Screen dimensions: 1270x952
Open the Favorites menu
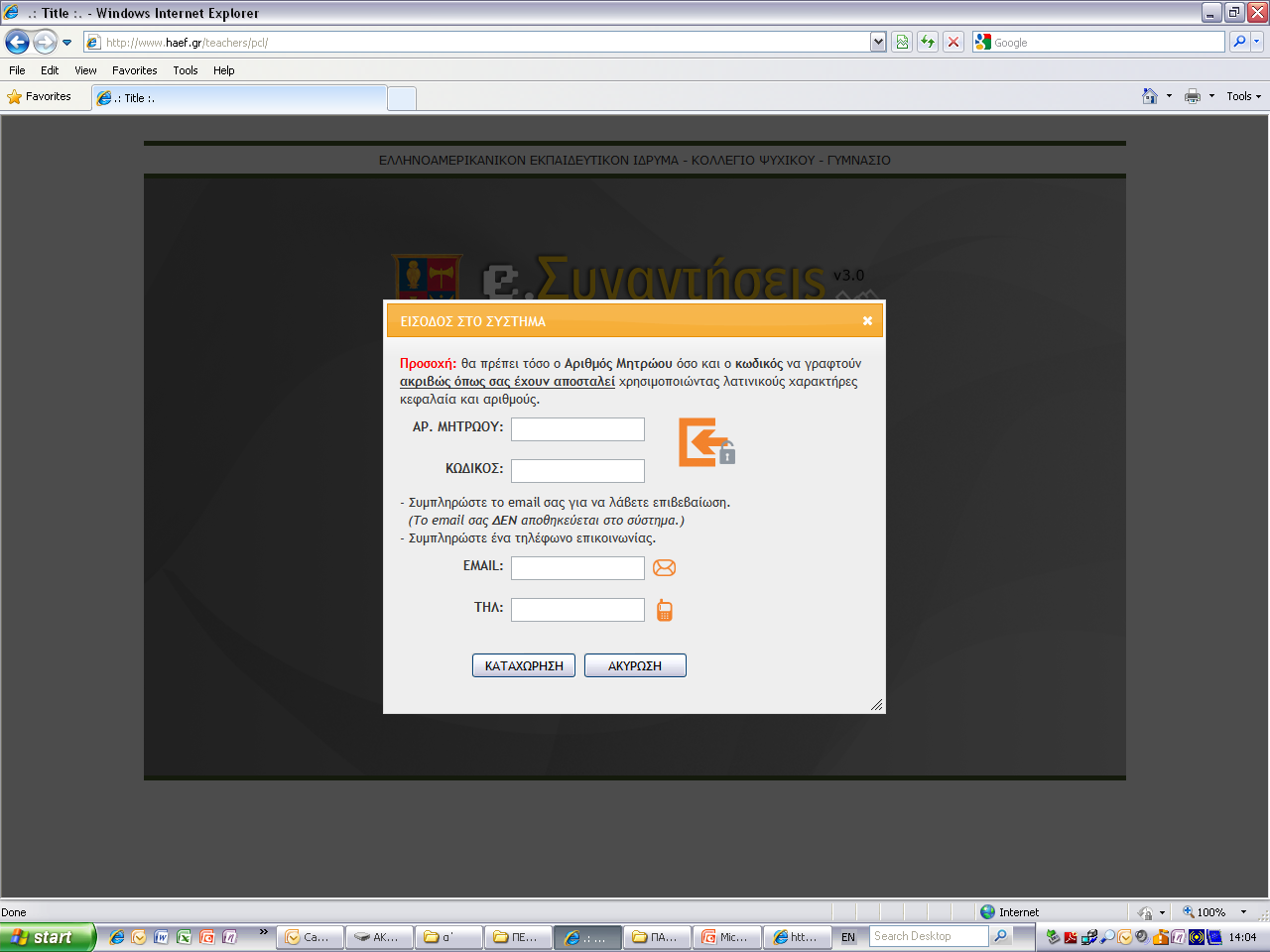[x=134, y=70]
